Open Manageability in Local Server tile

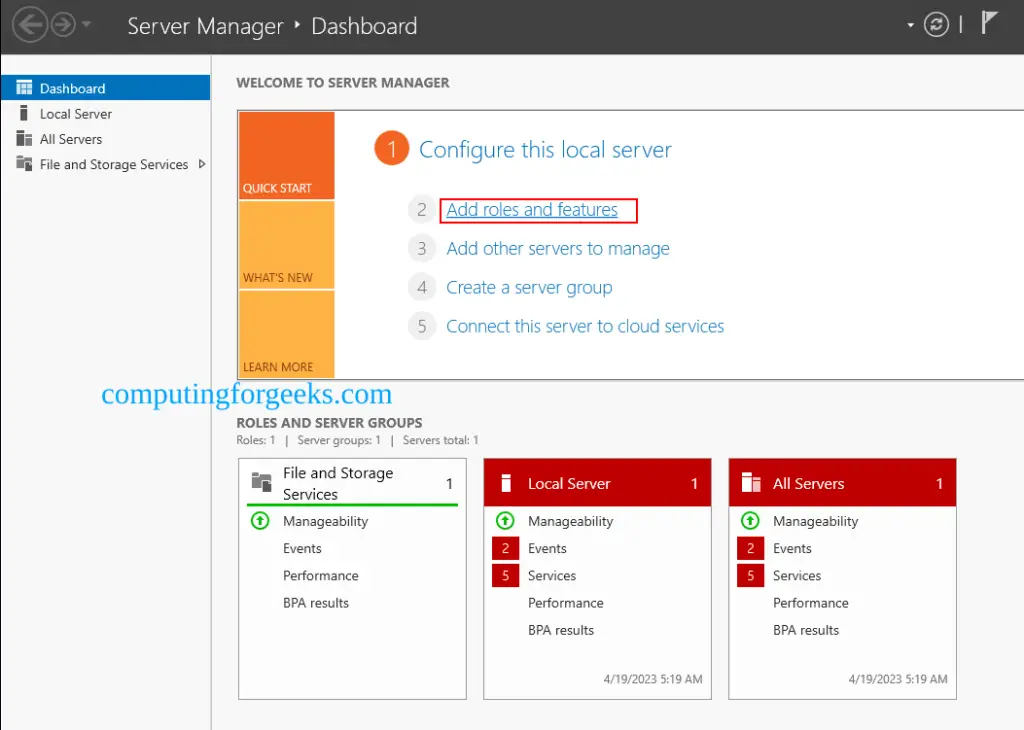coord(570,521)
